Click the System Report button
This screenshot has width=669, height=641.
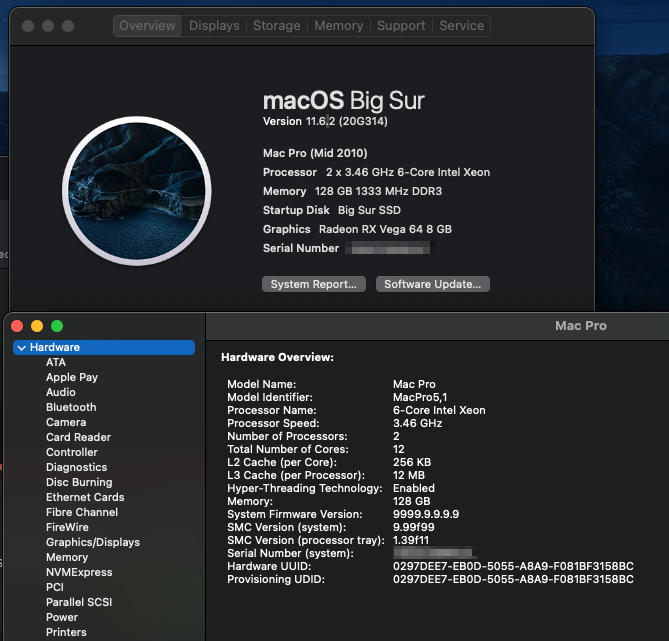pos(314,284)
